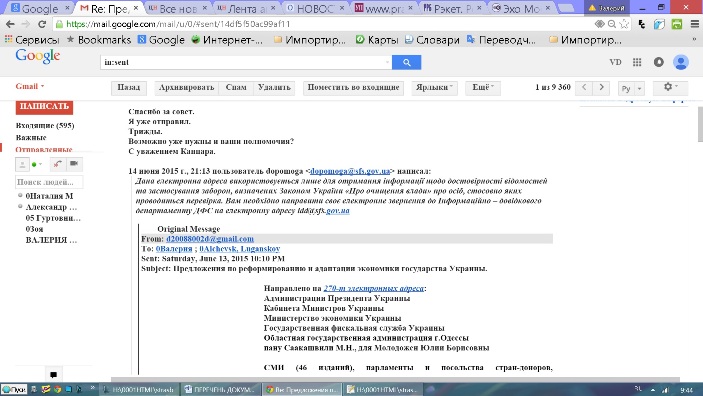Open 270-ти электронных адреса link
The height and width of the screenshot is (396, 703).
point(373,288)
